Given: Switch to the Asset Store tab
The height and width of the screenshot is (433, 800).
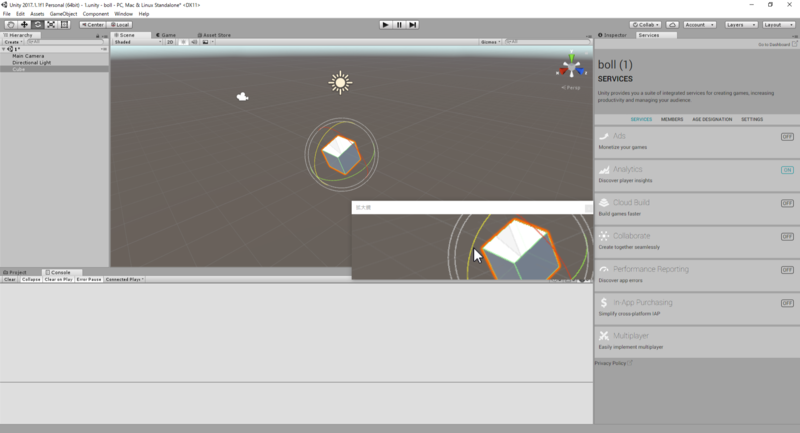Looking at the screenshot, I should tap(214, 35).
